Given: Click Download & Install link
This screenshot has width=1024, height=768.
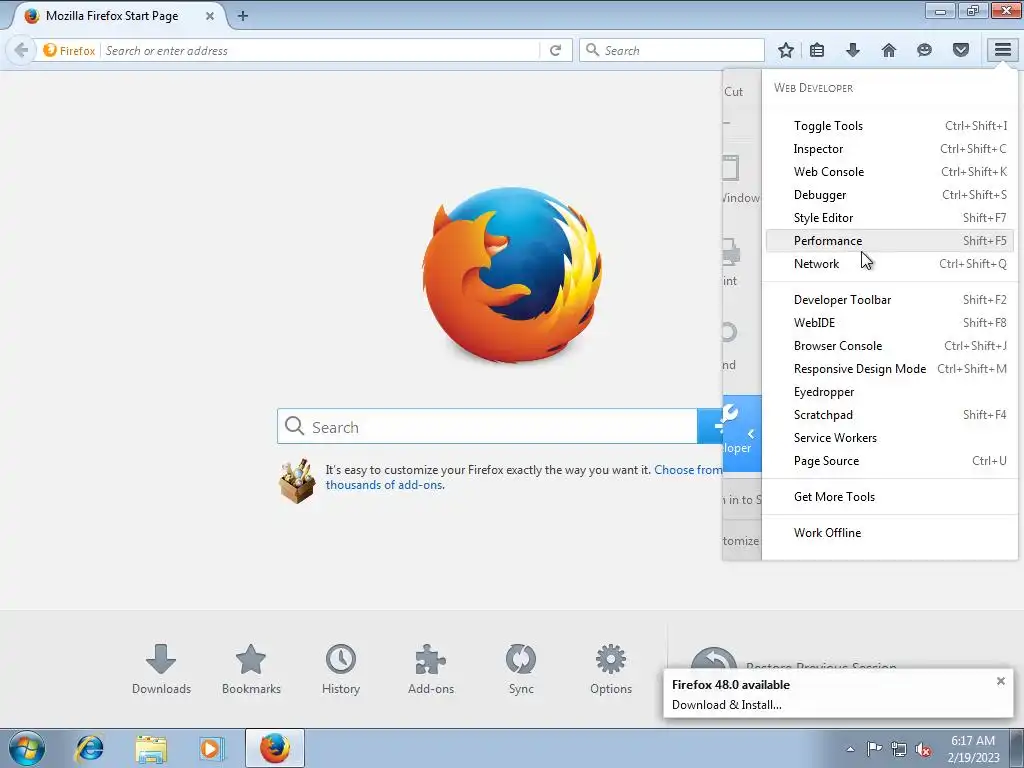Looking at the screenshot, I should [x=726, y=705].
